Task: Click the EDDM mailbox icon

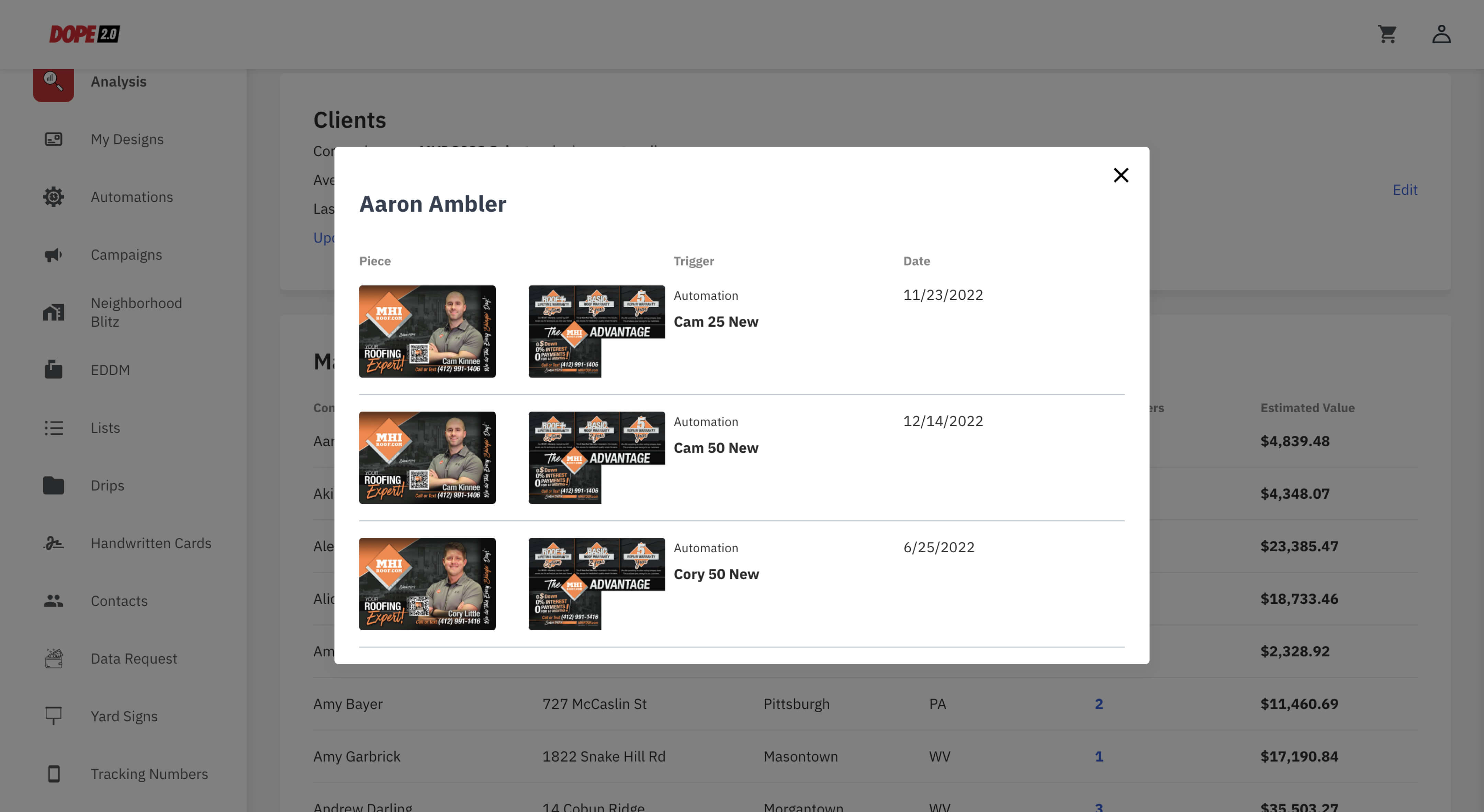Action: coord(54,370)
